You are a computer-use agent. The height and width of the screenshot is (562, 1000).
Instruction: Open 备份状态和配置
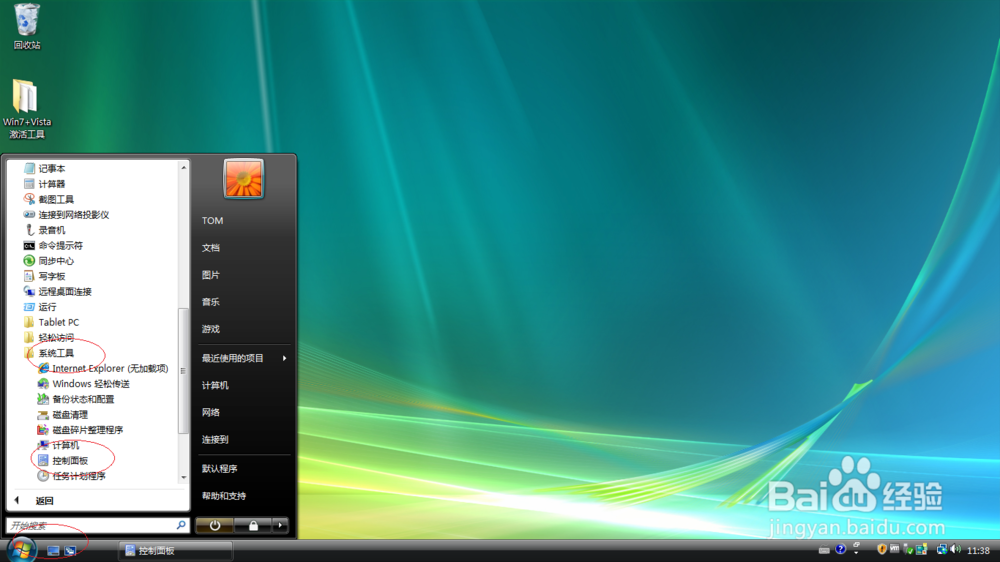[76, 399]
